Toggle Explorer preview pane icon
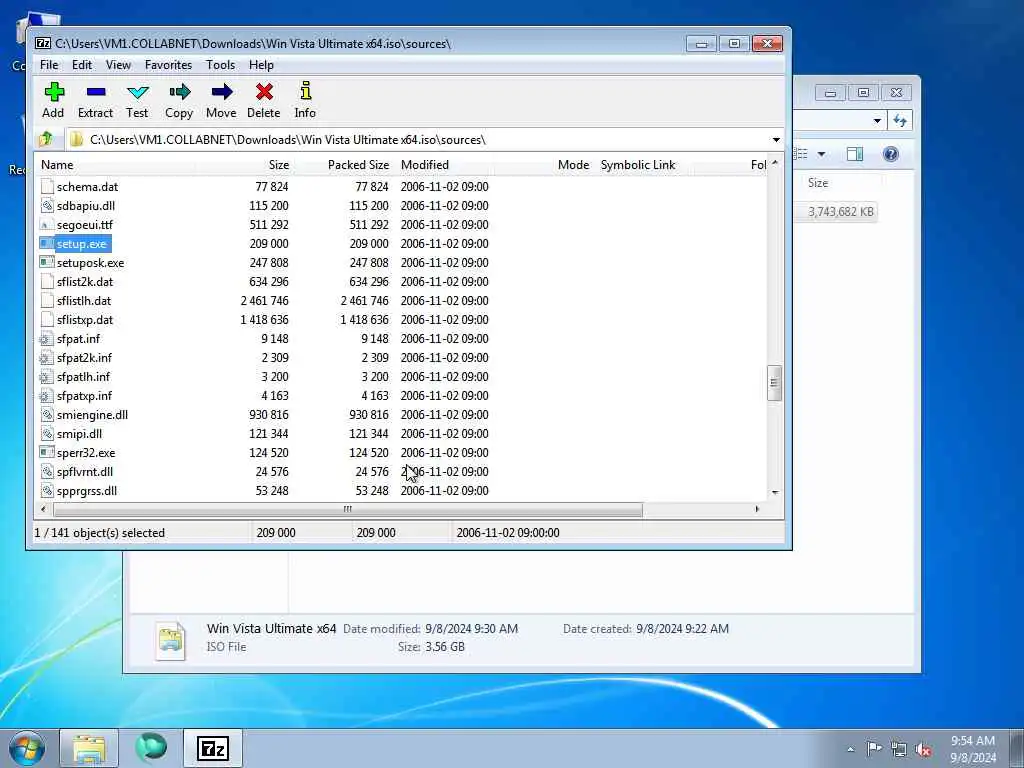Image resolution: width=1024 pixels, height=768 pixels. (855, 154)
